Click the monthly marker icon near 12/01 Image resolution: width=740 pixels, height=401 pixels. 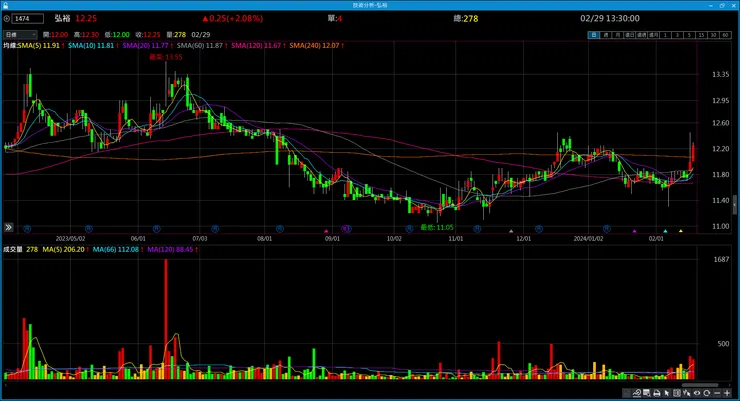(538, 229)
